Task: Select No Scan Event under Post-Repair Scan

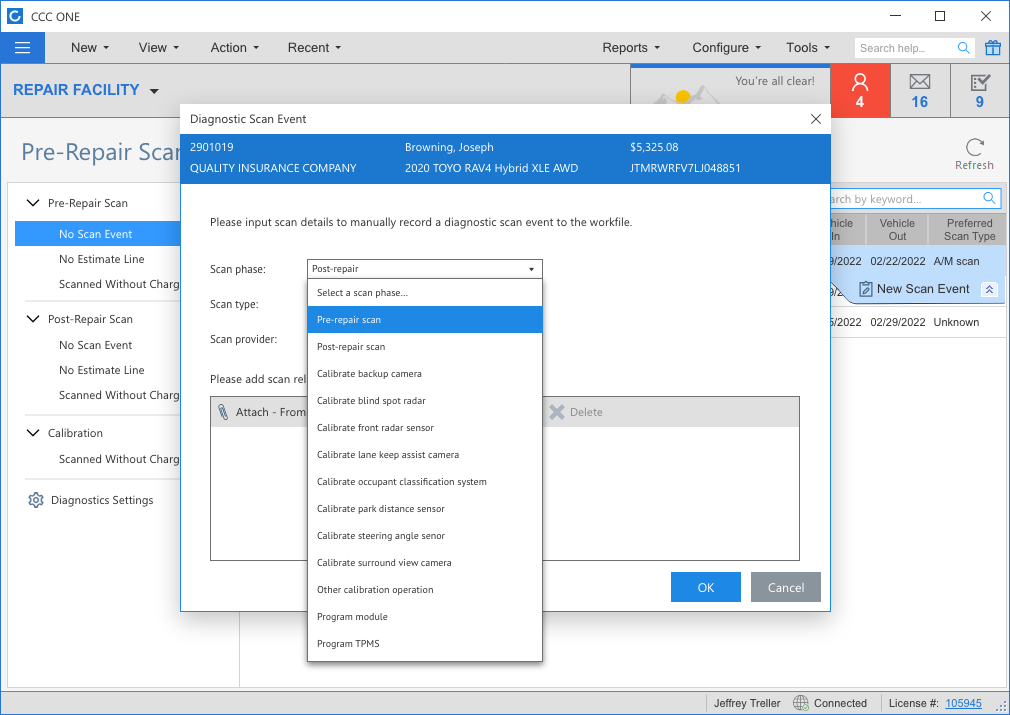Action: [x=95, y=345]
